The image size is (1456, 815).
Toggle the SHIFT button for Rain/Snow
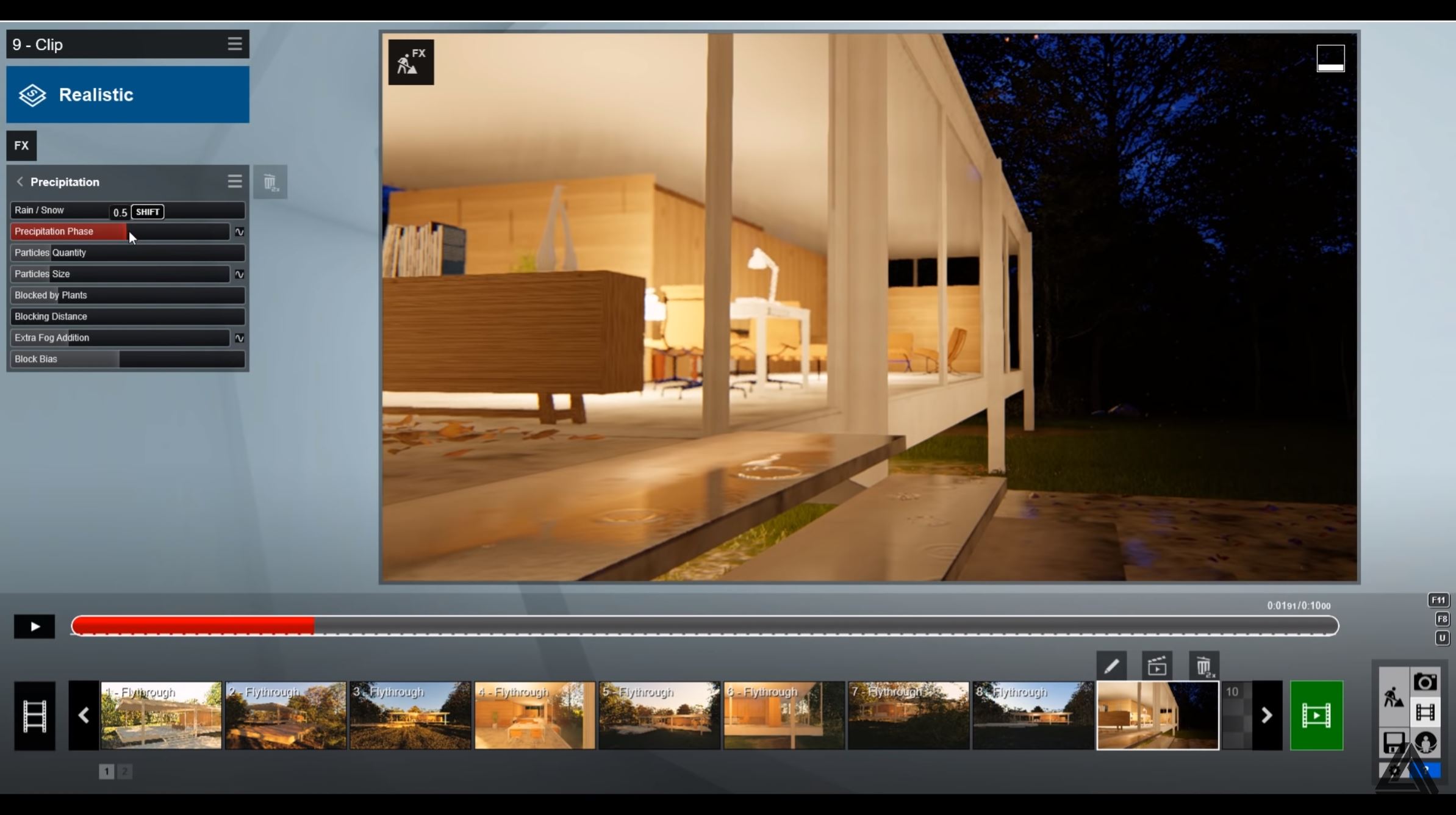[146, 211]
